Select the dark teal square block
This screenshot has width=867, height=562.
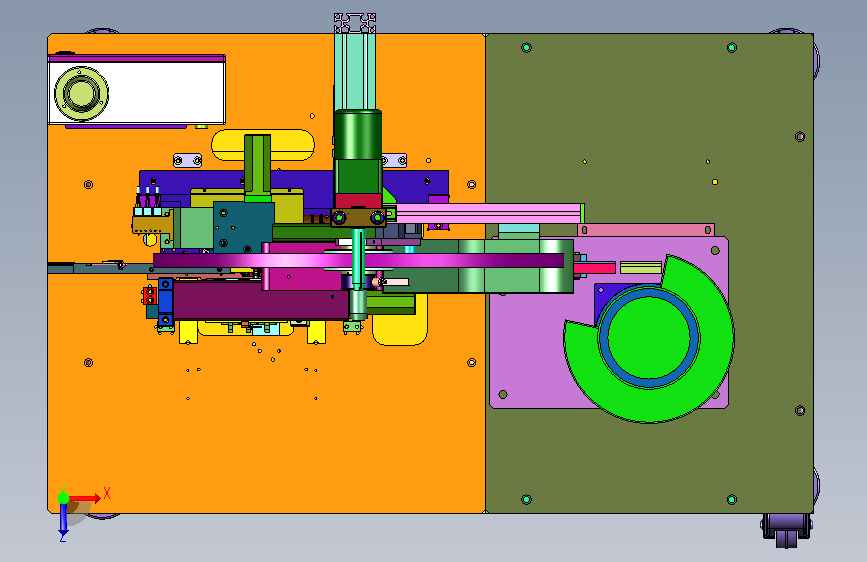243,227
